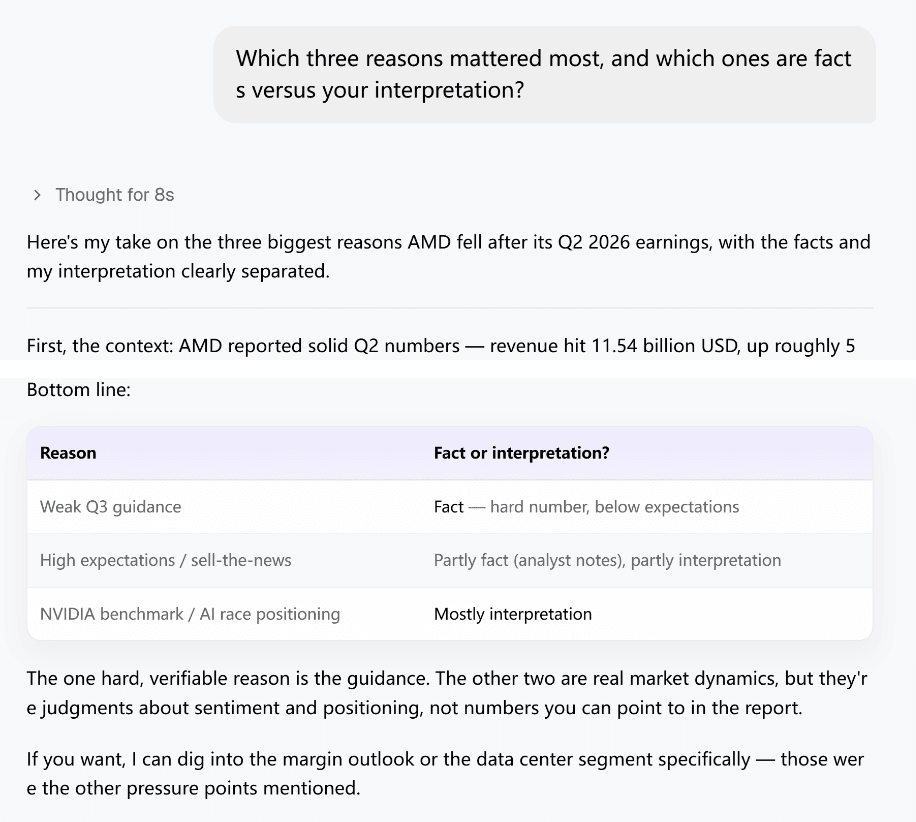Click the 'Fact or interpretation?' column header
The image size is (916, 822).
coord(521,453)
